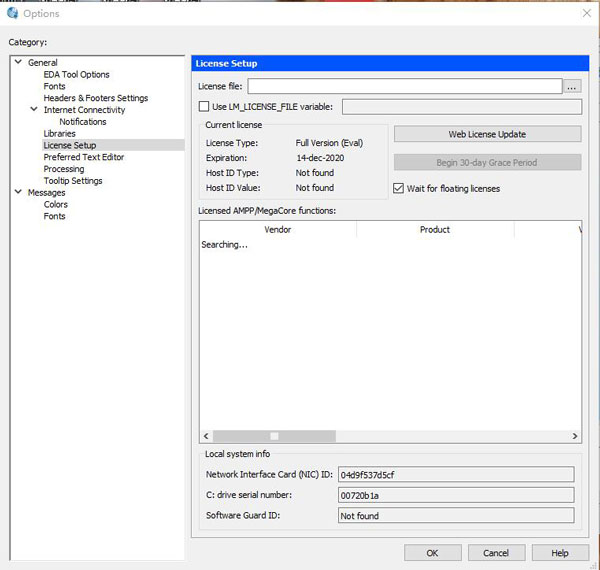Collapse the Messages category tree node
600x570 pixels.
(x=18, y=193)
